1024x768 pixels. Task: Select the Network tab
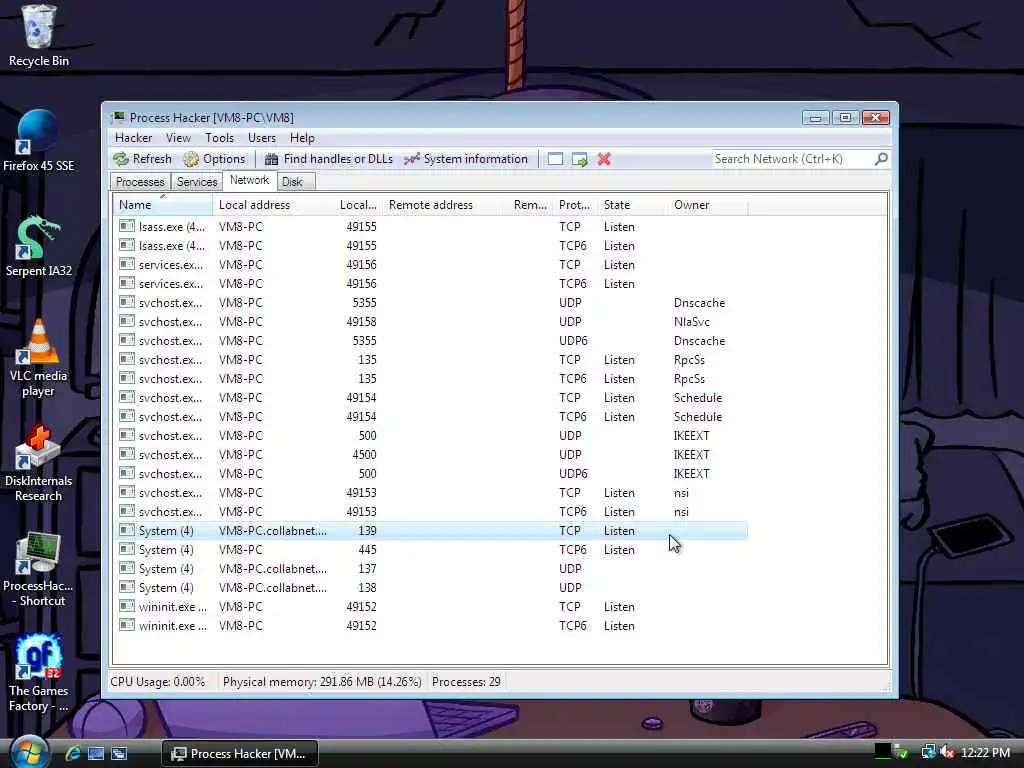(249, 180)
